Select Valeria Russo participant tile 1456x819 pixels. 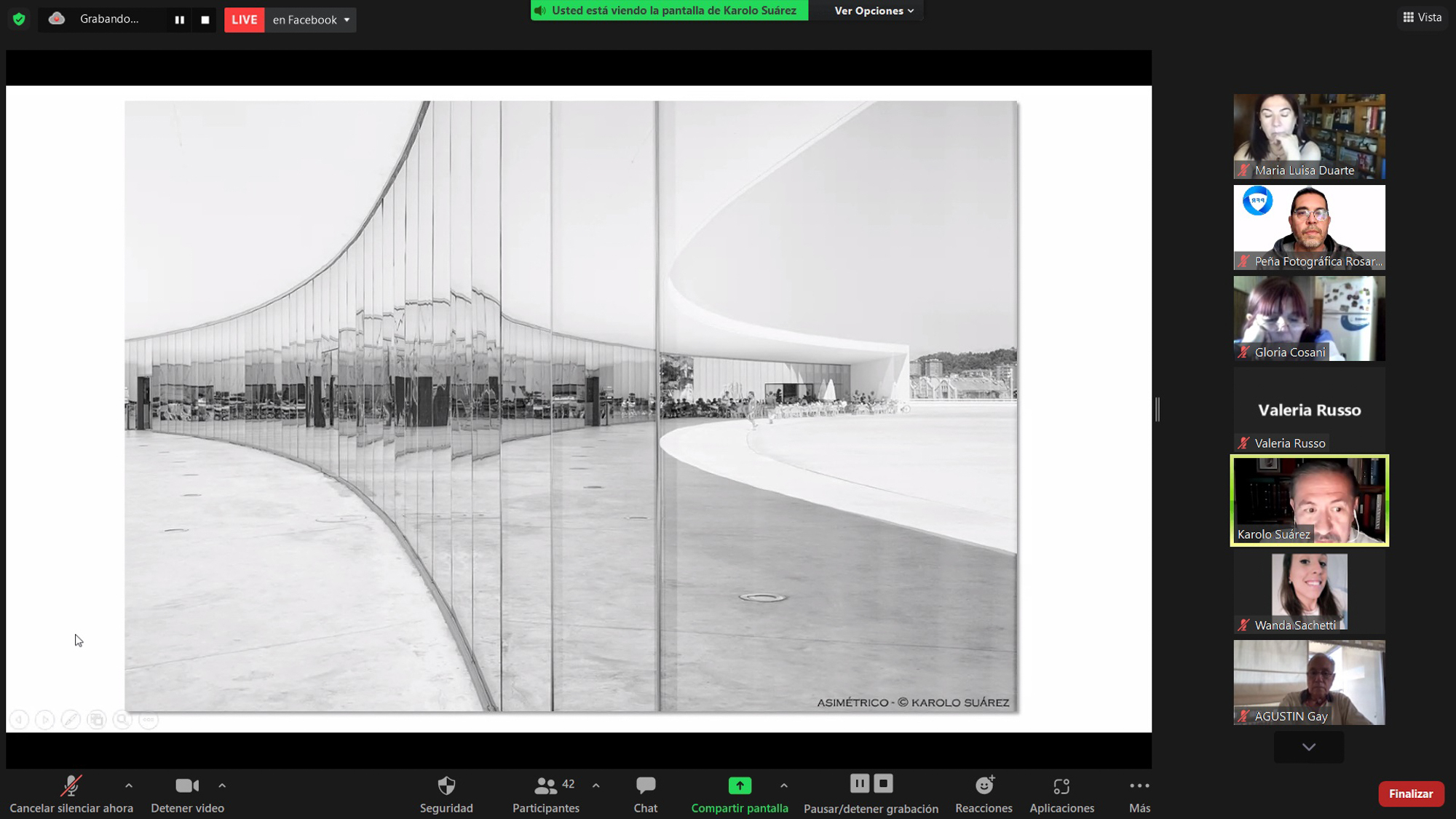[x=1309, y=409]
